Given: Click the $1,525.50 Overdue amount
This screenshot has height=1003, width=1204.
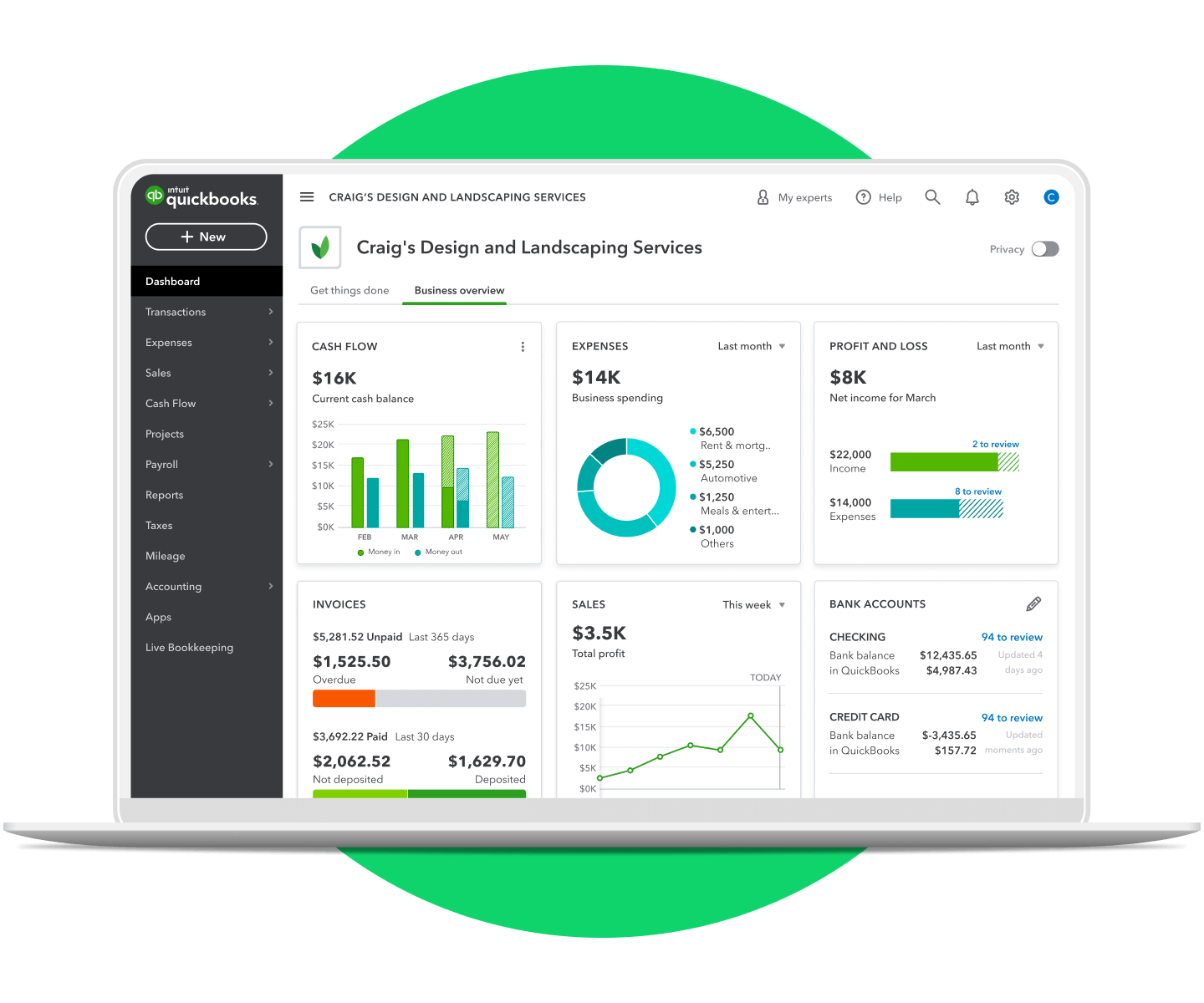Looking at the screenshot, I should 351,661.
